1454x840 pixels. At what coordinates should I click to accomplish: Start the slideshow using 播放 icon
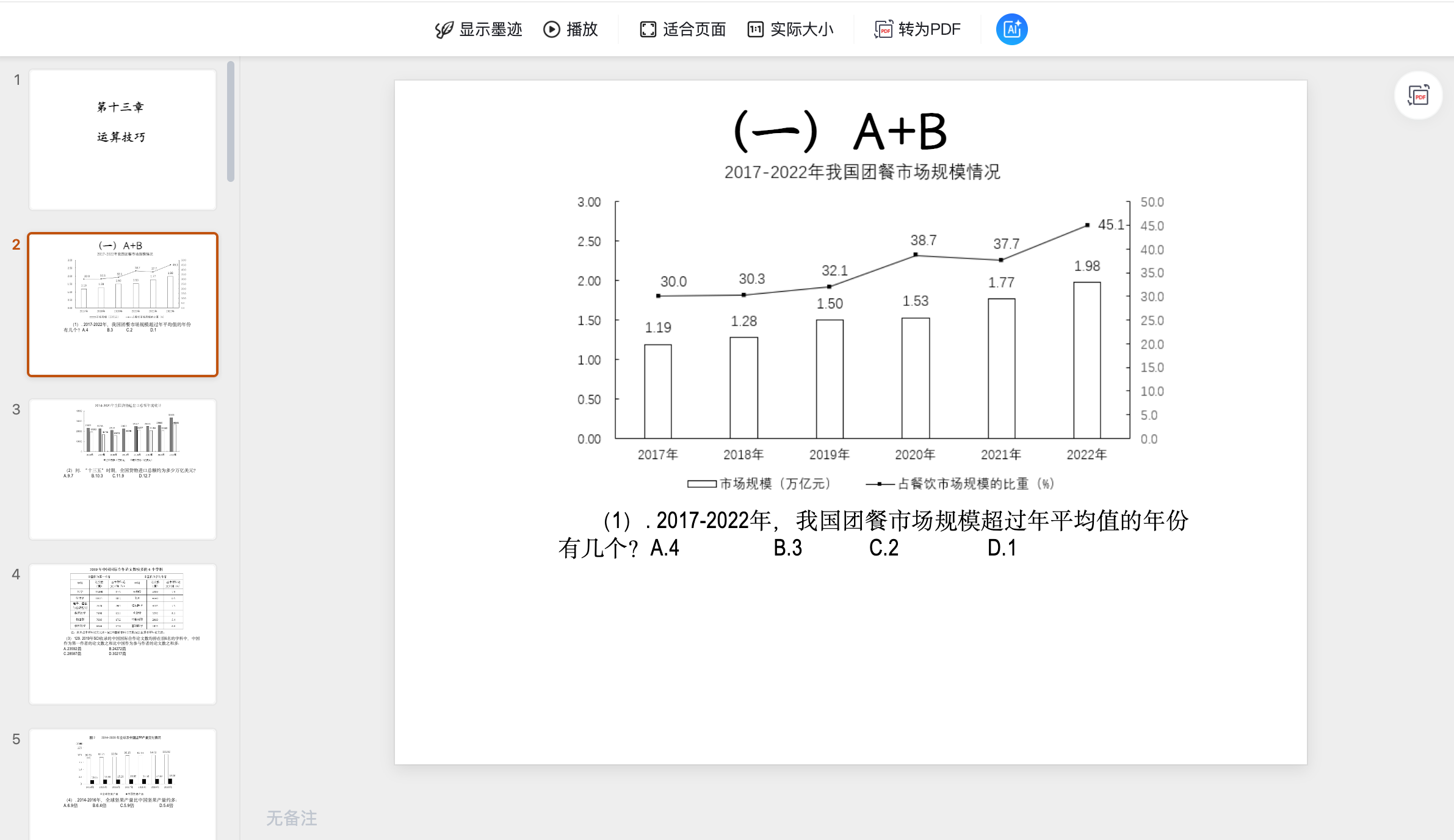(571, 29)
